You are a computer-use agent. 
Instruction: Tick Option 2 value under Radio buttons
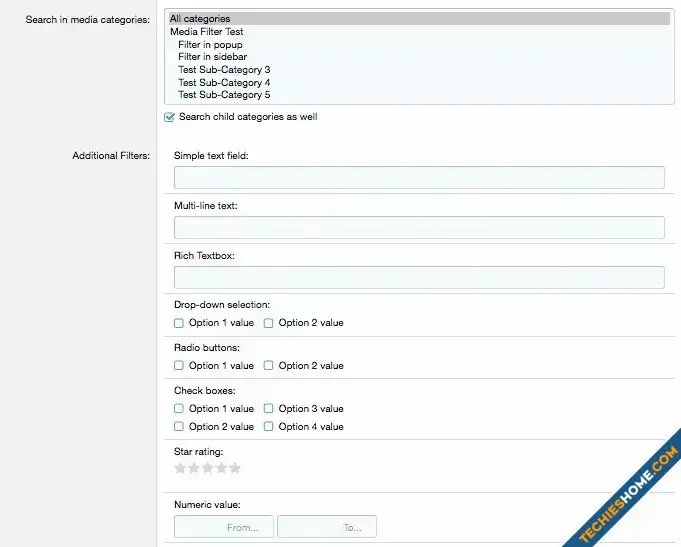tap(268, 365)
